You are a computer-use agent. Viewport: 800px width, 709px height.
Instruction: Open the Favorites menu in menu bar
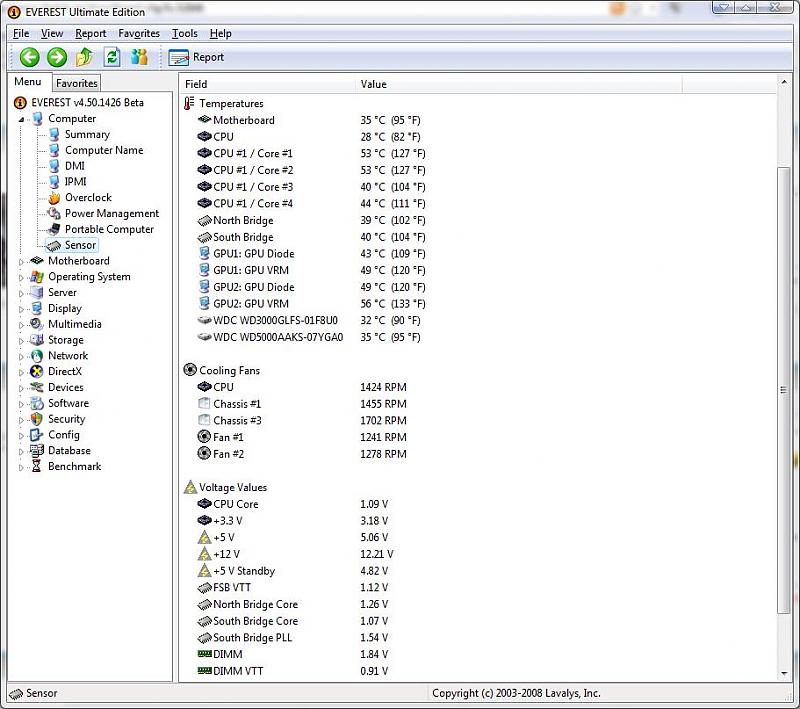[x=139, y=34]
